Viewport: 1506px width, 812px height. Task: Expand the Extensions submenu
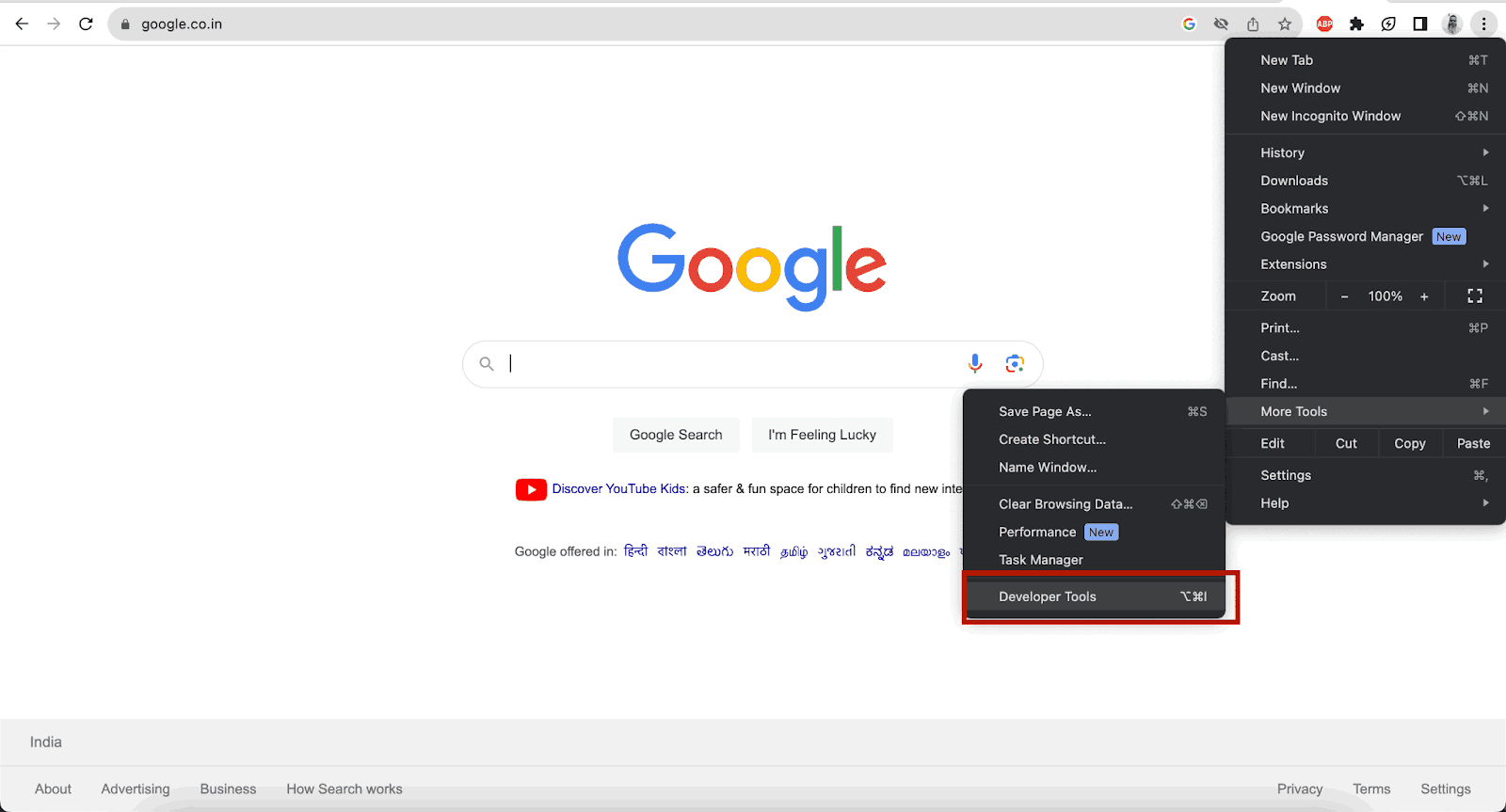(x=1366, y=264)
